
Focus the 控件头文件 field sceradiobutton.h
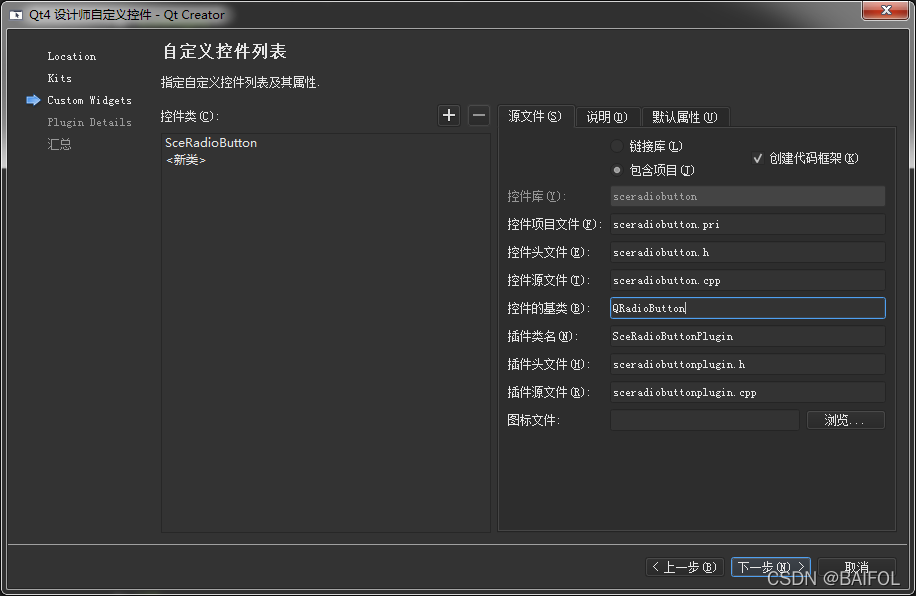(x=748, y=252)
